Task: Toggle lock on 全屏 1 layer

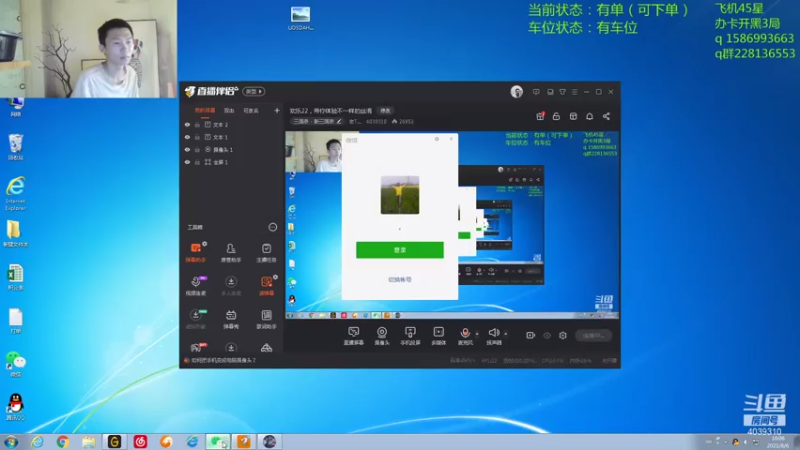Action: click(x=197, y=162)
